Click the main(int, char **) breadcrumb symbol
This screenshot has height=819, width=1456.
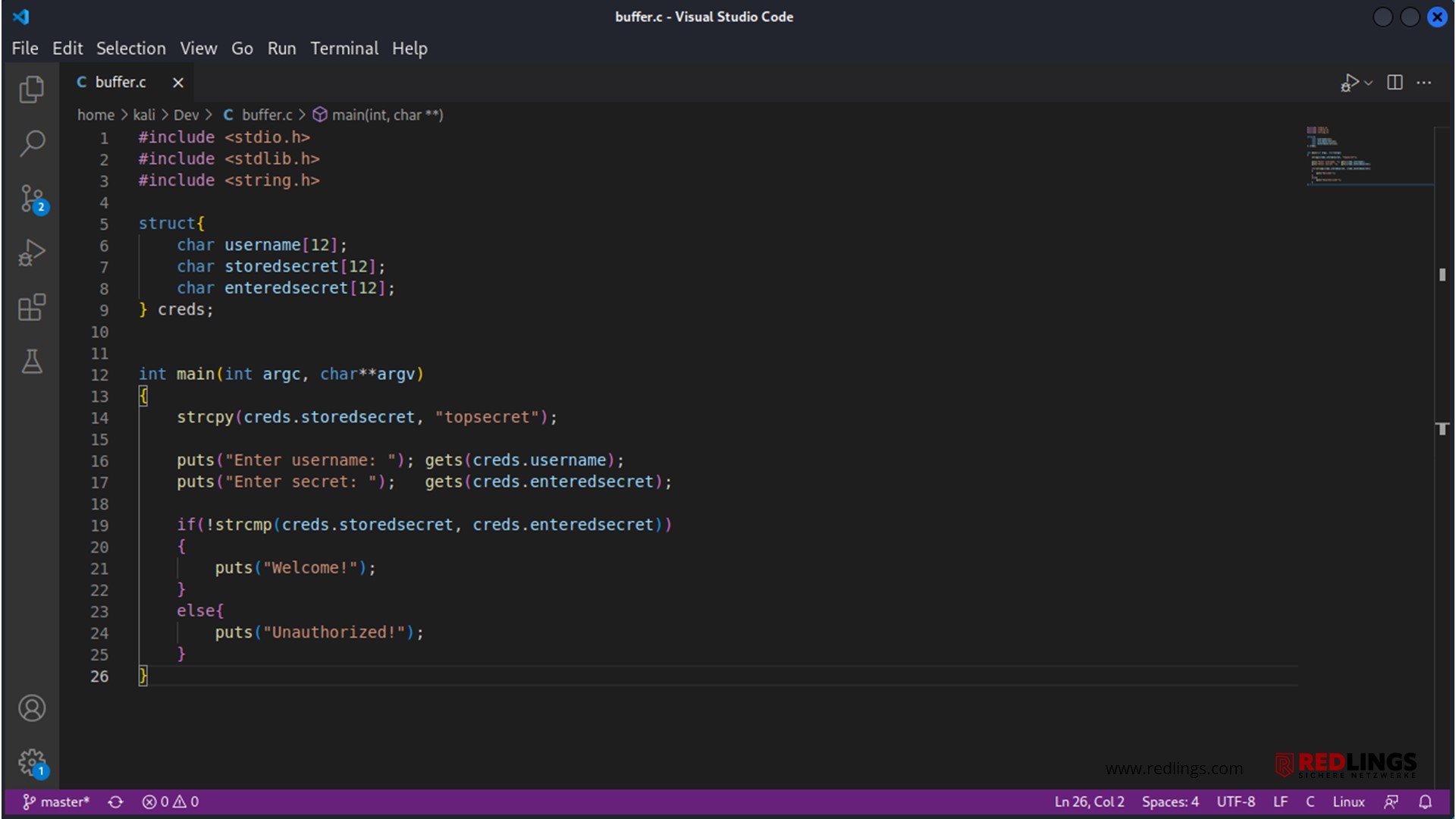tap(378, 115)
